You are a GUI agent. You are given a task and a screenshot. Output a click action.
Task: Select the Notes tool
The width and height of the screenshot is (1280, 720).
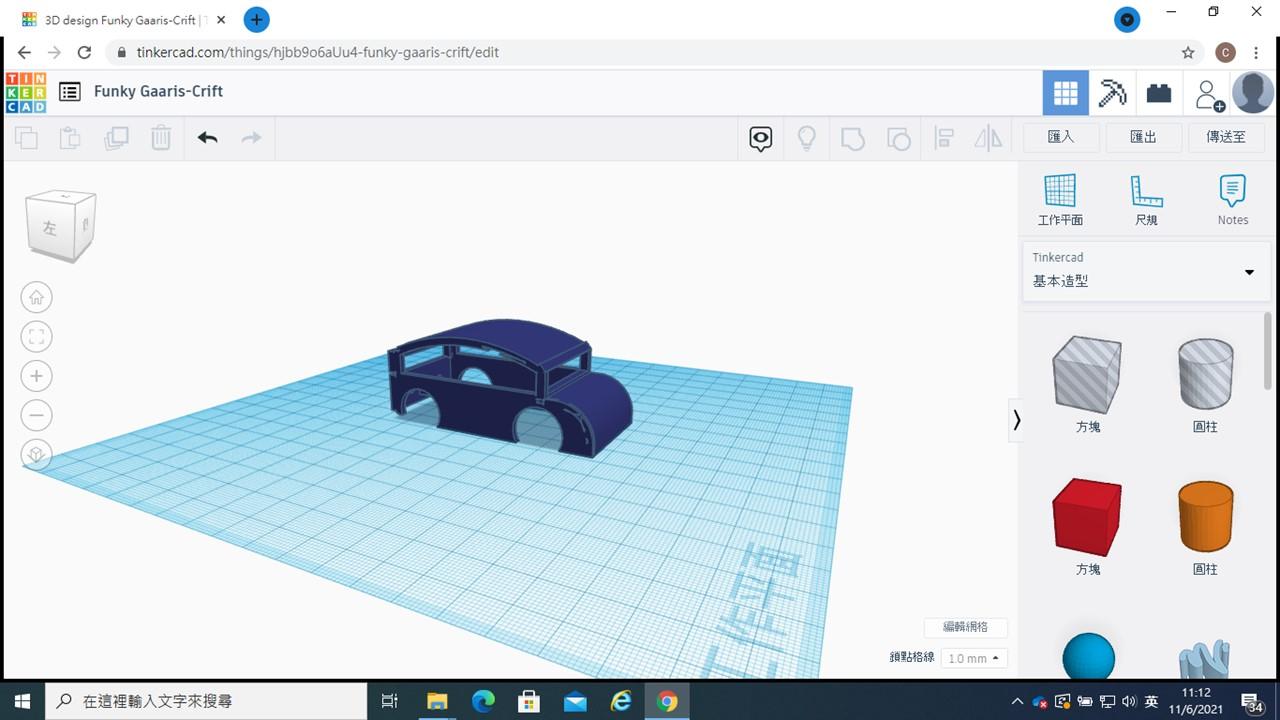click(1233, 199)
